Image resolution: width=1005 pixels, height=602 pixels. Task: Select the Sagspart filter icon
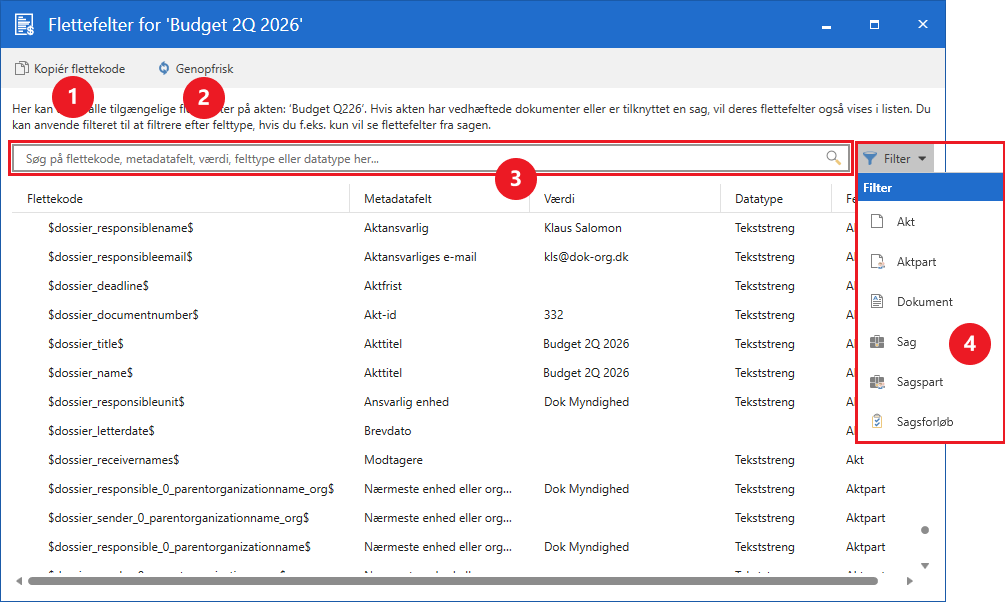(877, 381)
